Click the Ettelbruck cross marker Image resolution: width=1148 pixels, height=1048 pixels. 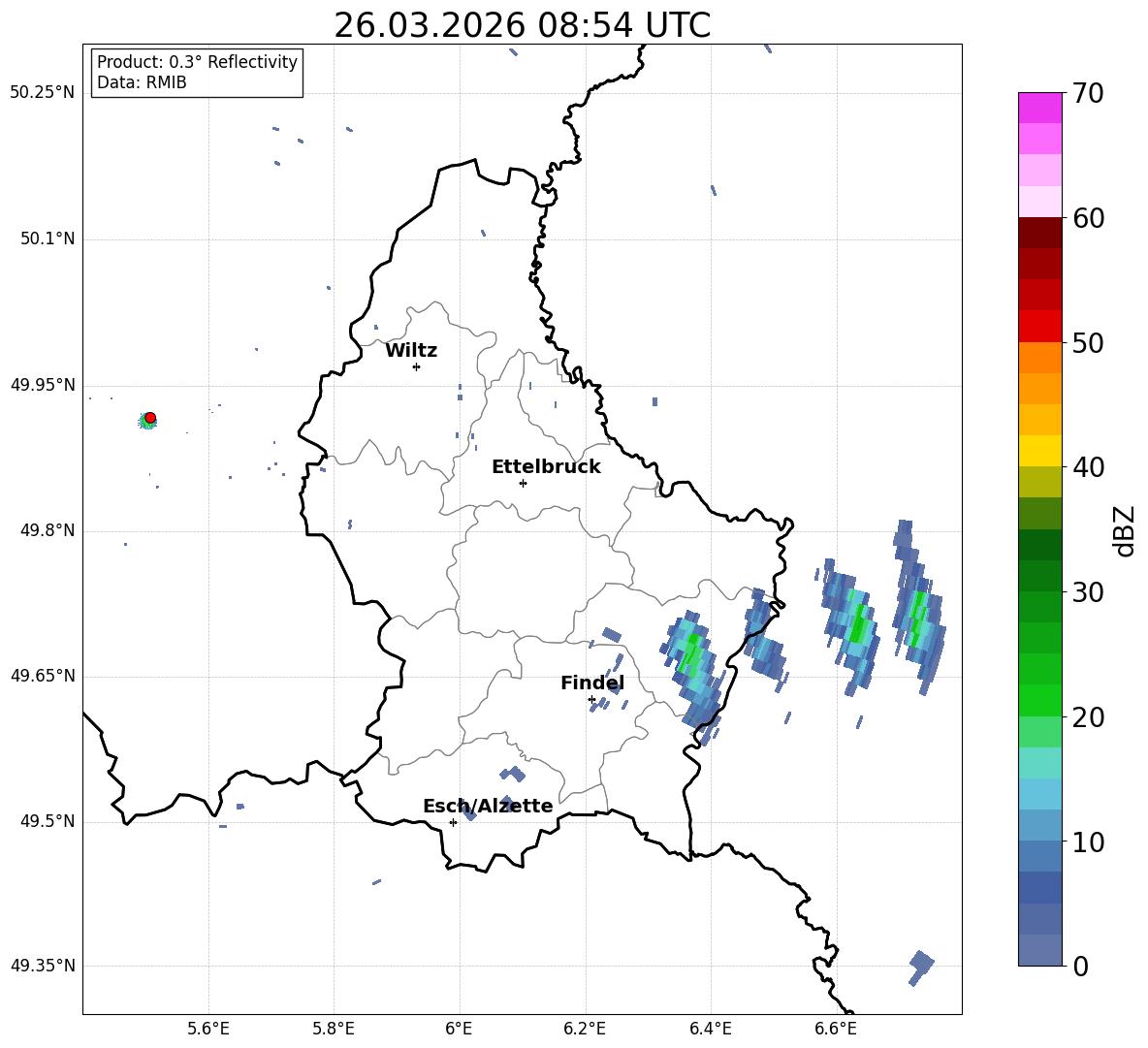coord(523,483)
